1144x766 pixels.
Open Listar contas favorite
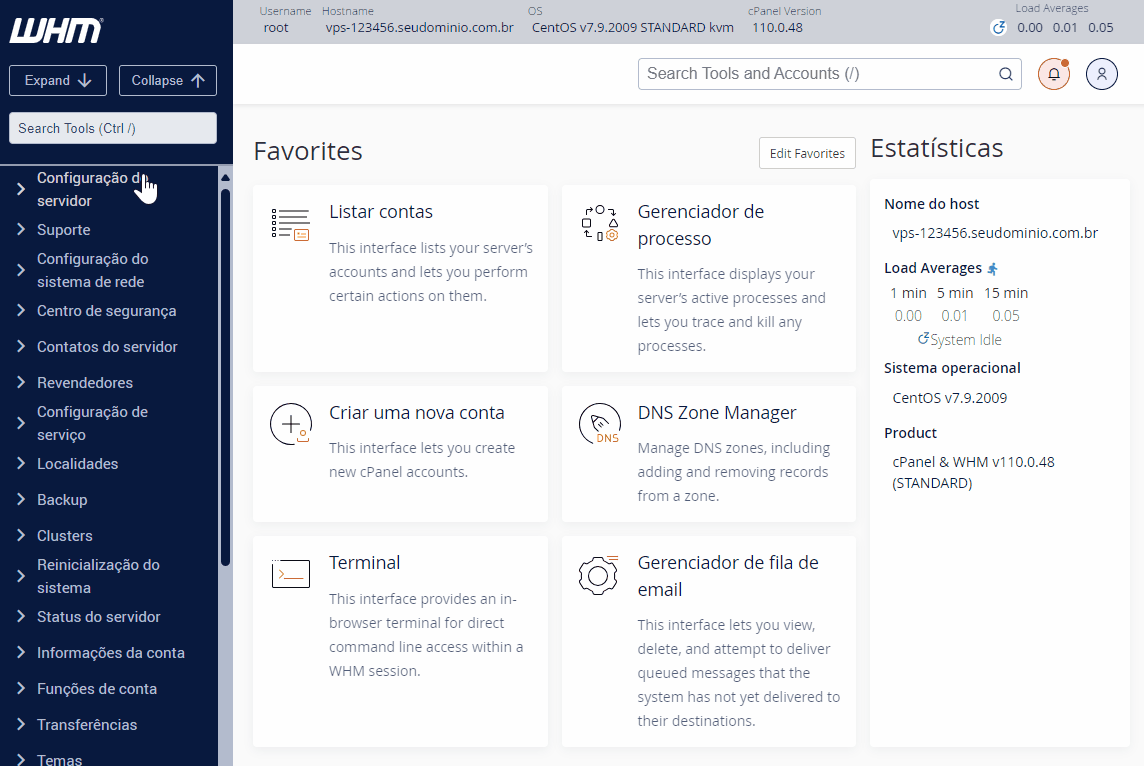(x=381, y=212)
